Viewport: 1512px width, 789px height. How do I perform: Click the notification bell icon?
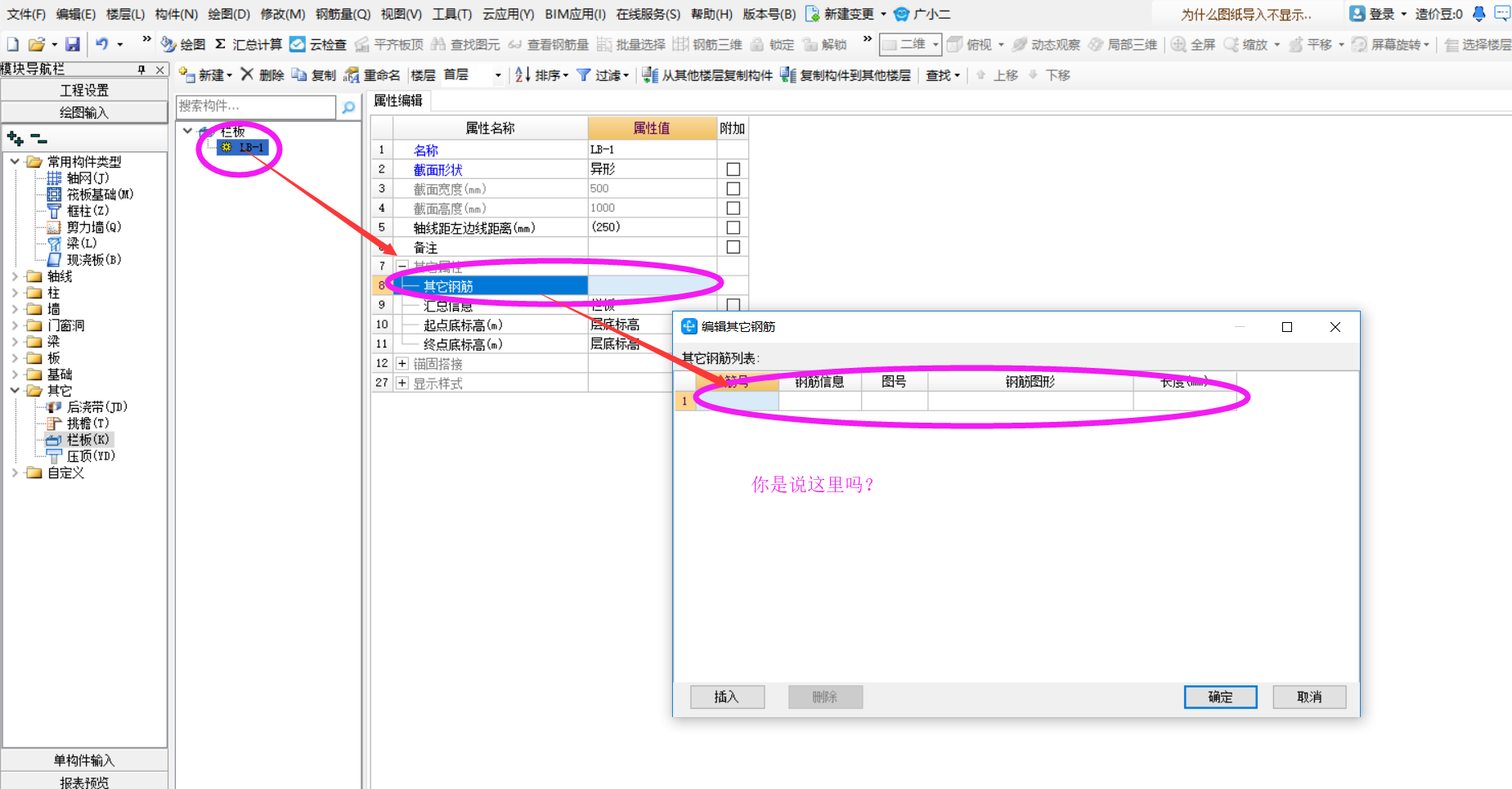[1478, 13]
